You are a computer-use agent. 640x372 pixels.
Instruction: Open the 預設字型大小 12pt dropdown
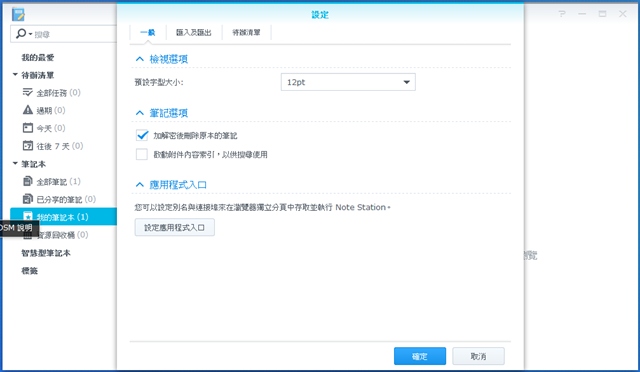[348, 82]
